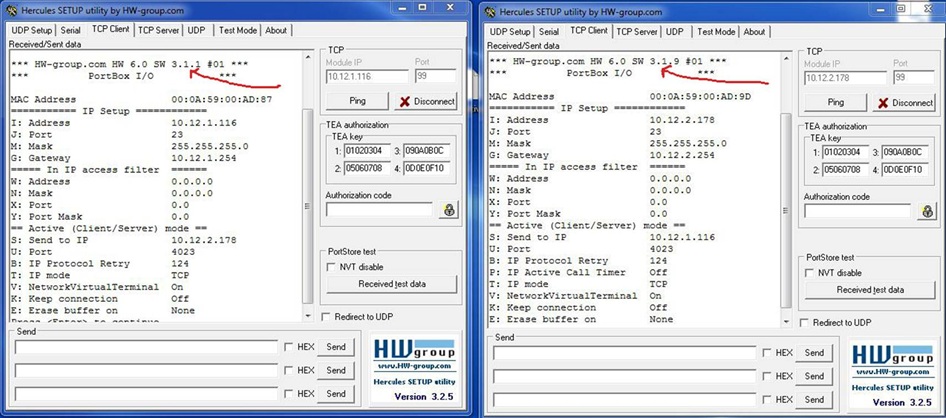The width and height of the screenshot is (946, 418).
Task: Click the padlock authorization icon in right window
Action: click(x=927, y=211)
